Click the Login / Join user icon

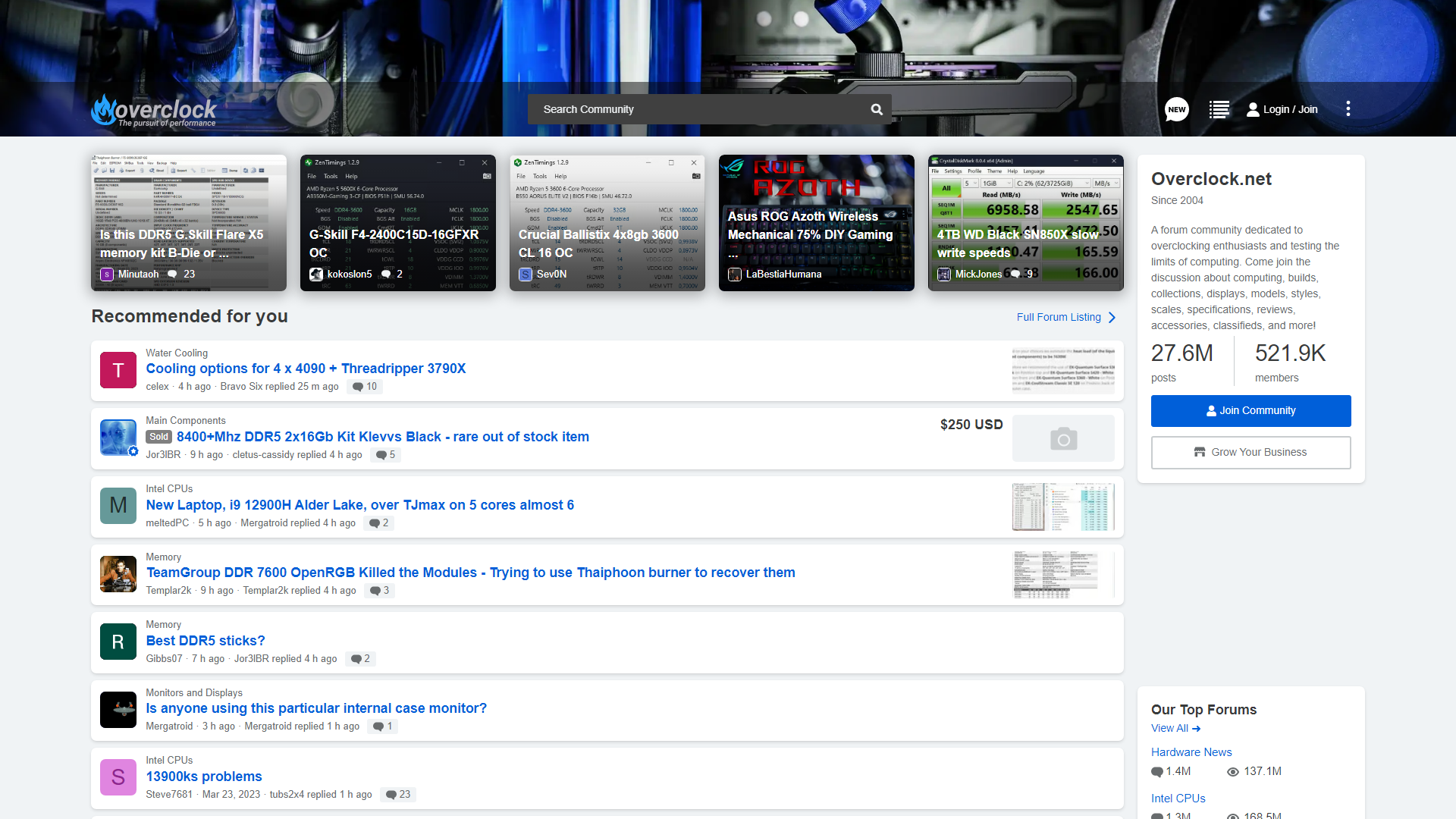1253,109
